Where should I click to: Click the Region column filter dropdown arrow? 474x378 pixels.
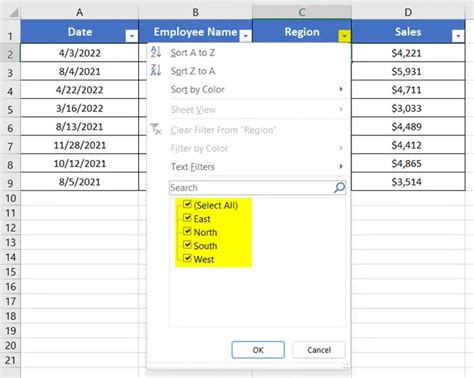coord(344,36)
